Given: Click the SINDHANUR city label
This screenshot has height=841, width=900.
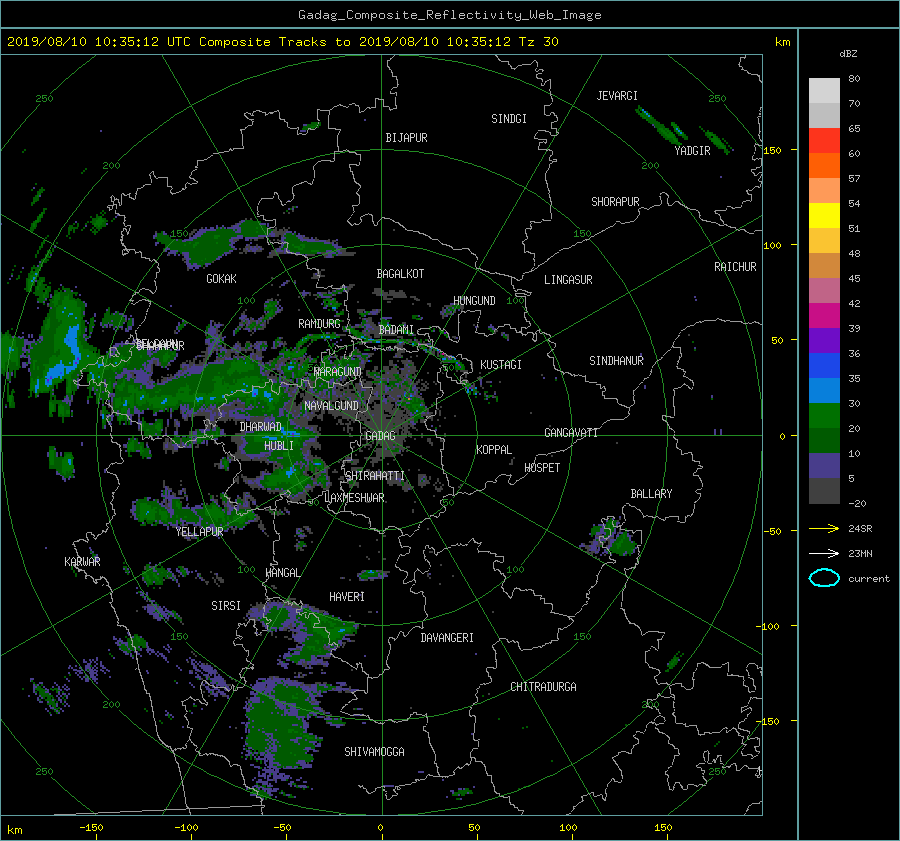Looking at the screenshot, I should 616,361.
